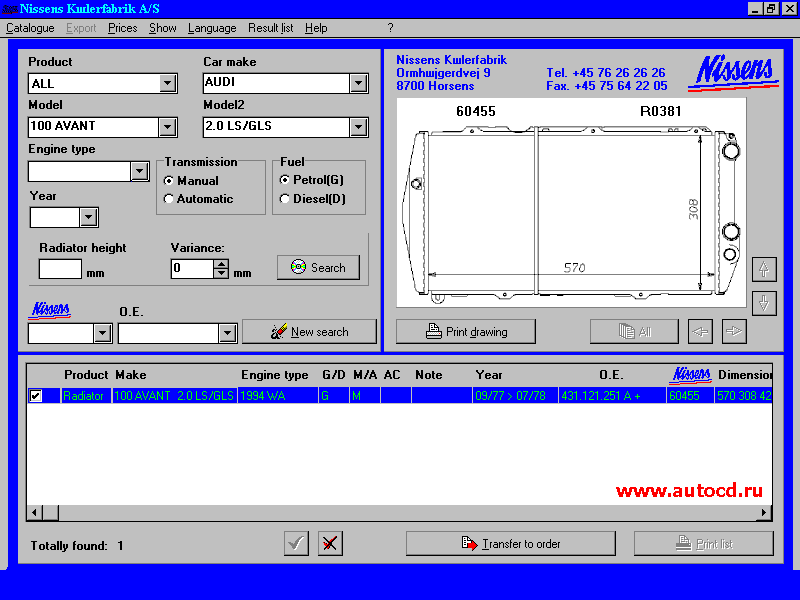This screenshot has width=800, height=600.
Task: Click the application icon in the title bar
Action: coord(10,9)
